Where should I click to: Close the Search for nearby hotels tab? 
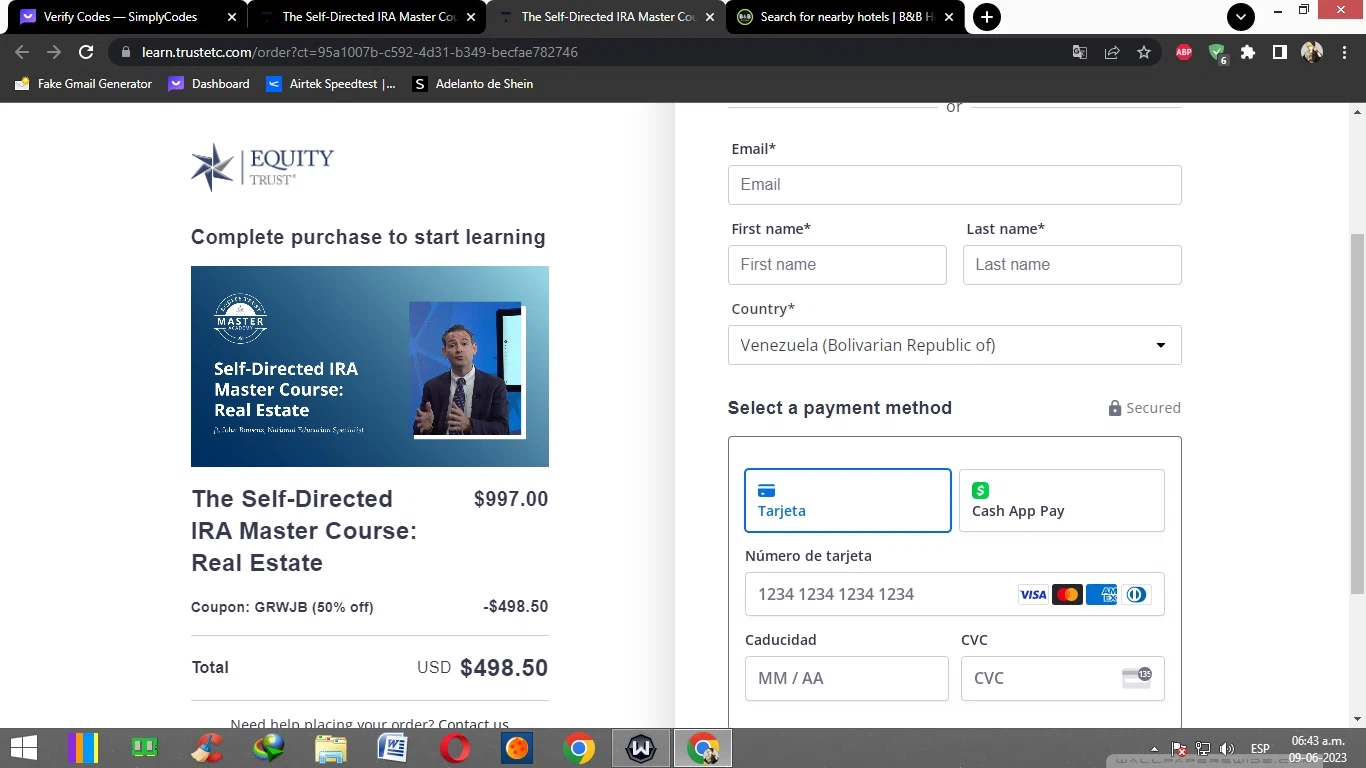pos(949,17)
